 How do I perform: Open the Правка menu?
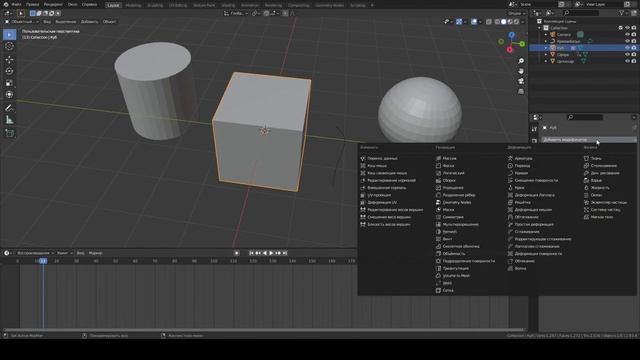click(x=33, y=4)
